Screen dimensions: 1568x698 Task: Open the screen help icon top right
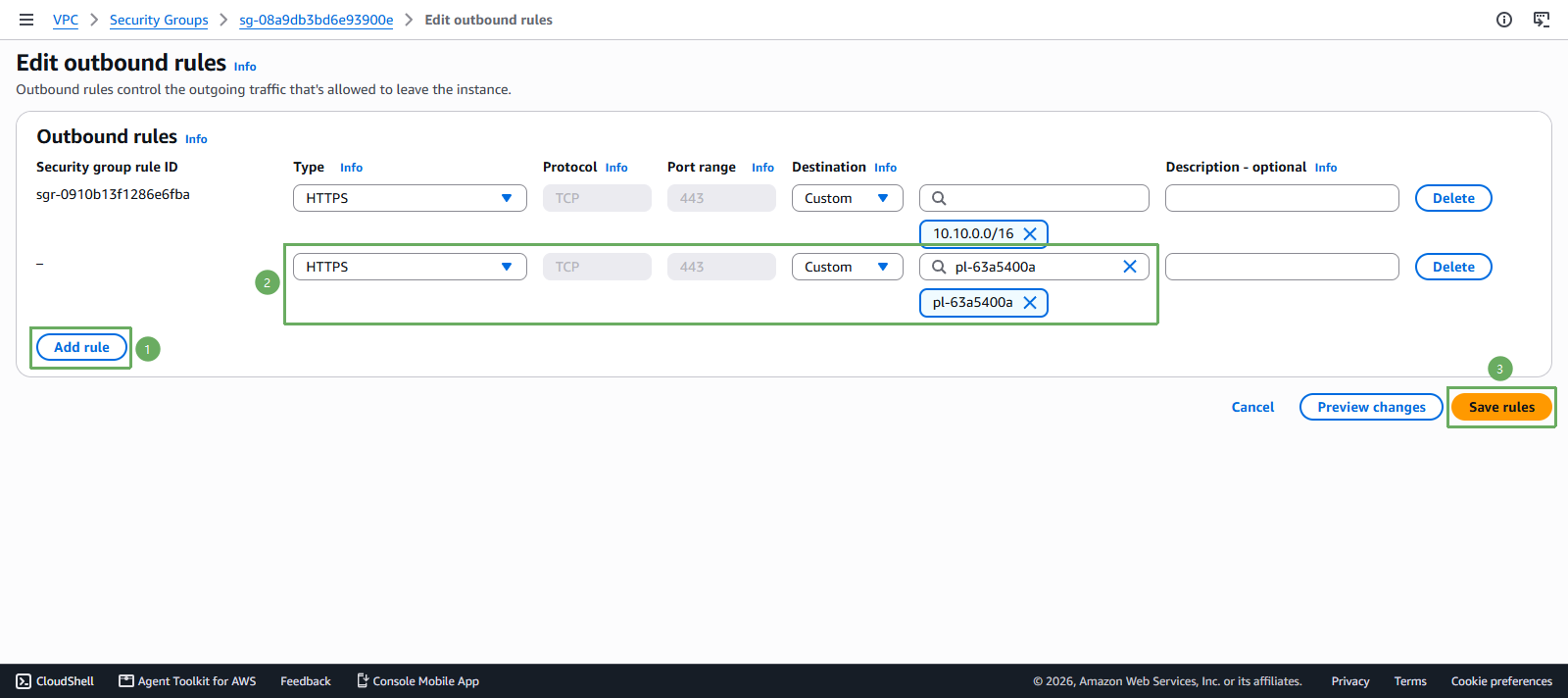[1542, 20]
